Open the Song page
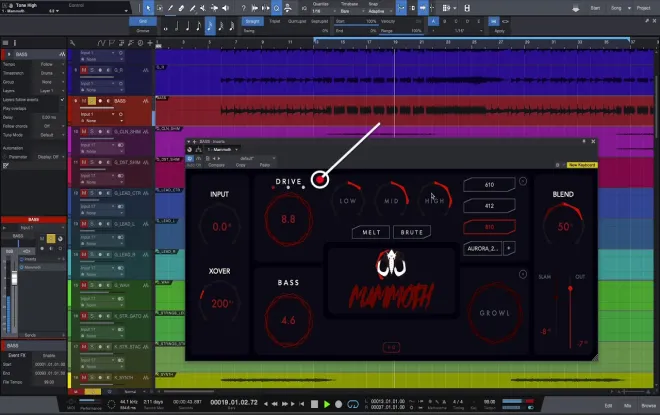This screenshot has height=415, width=660. pyautogui.click(x=616, y=8)
